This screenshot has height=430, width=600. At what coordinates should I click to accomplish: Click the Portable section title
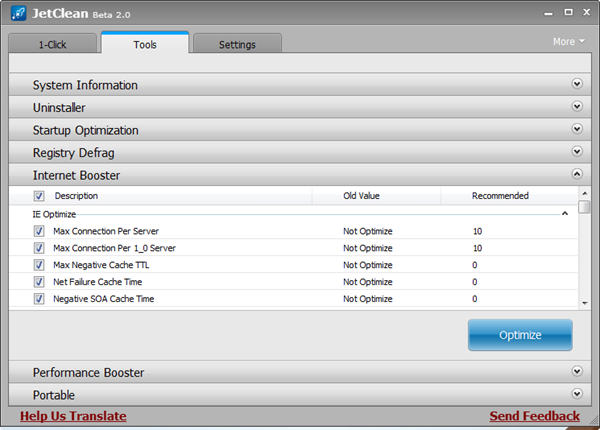point(54,395)
